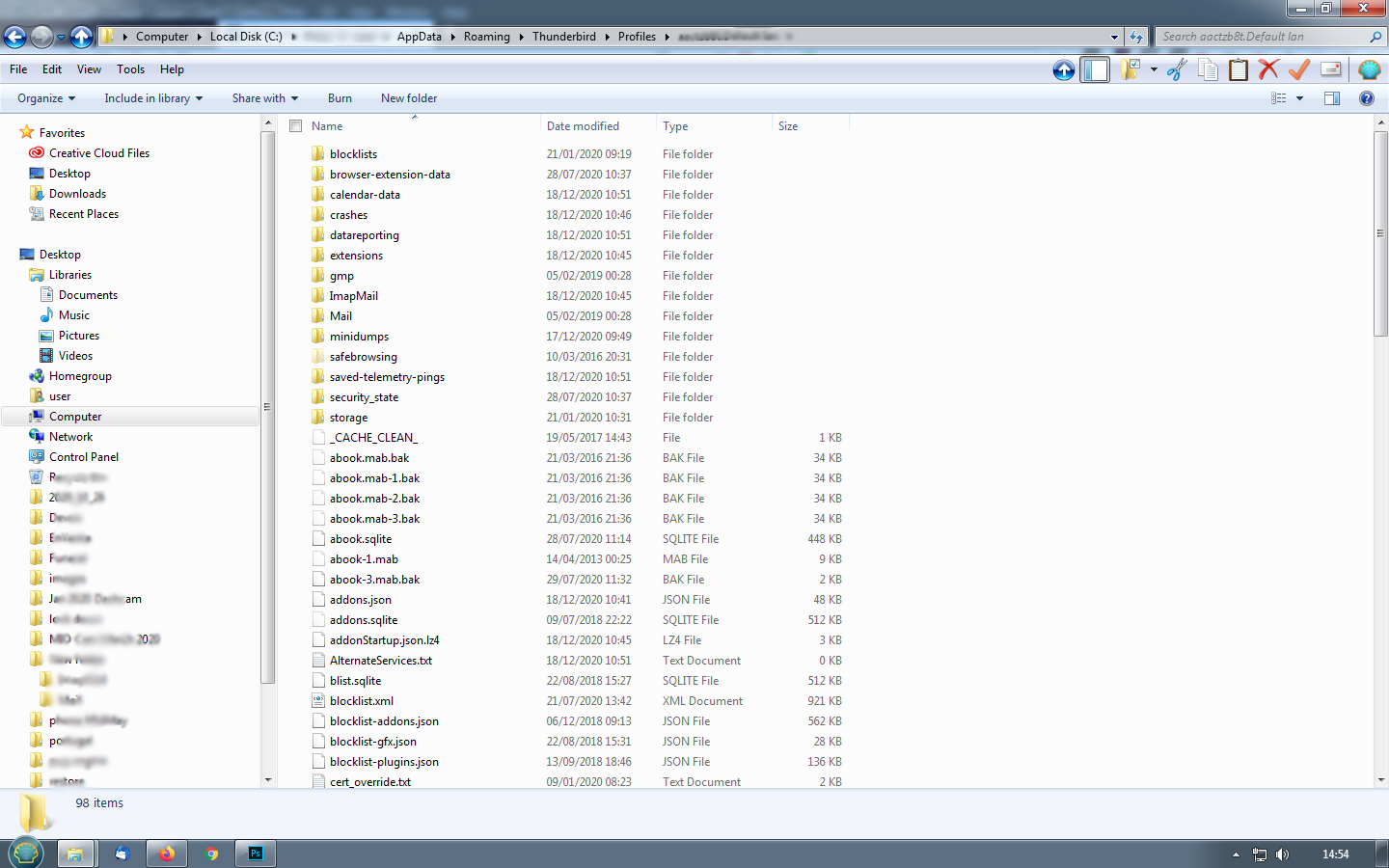
Task: Open the view options dropdown arrow
Action: click(x=1299, y=98)
